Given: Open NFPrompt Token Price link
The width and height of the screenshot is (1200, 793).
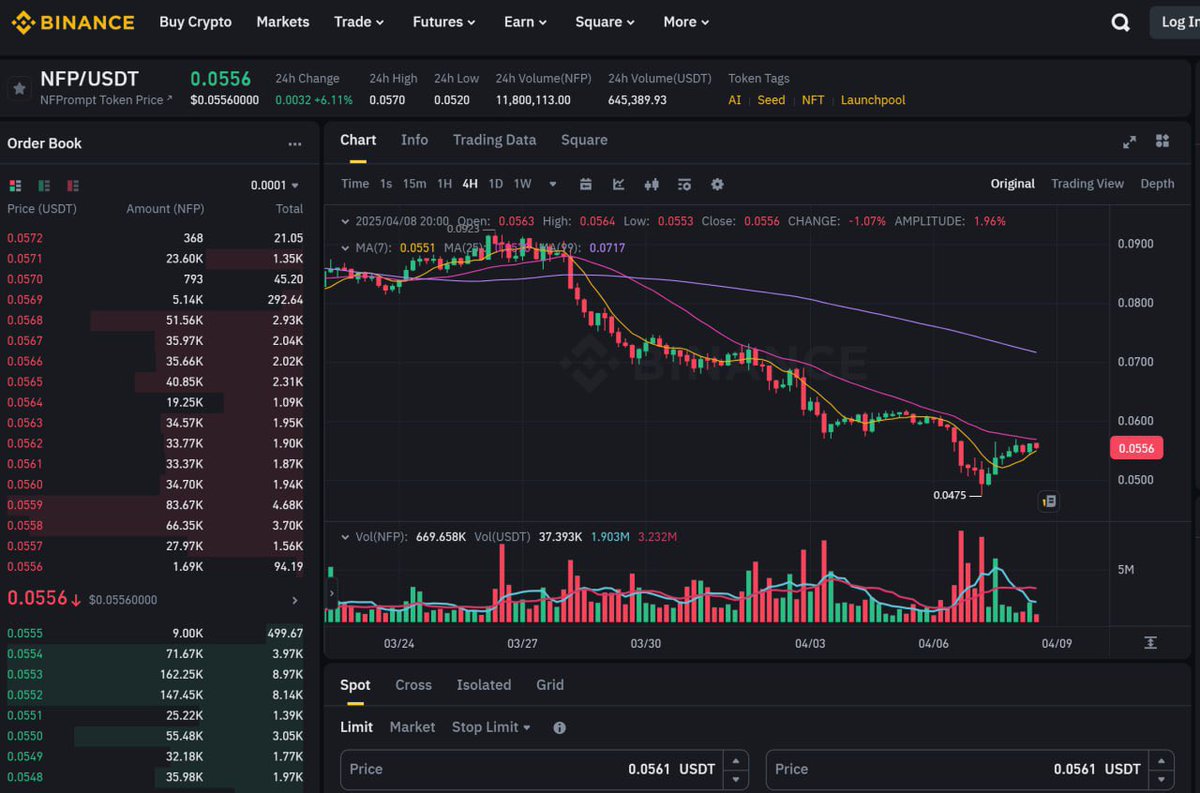Looking at the screenshot, I should 106,100.
